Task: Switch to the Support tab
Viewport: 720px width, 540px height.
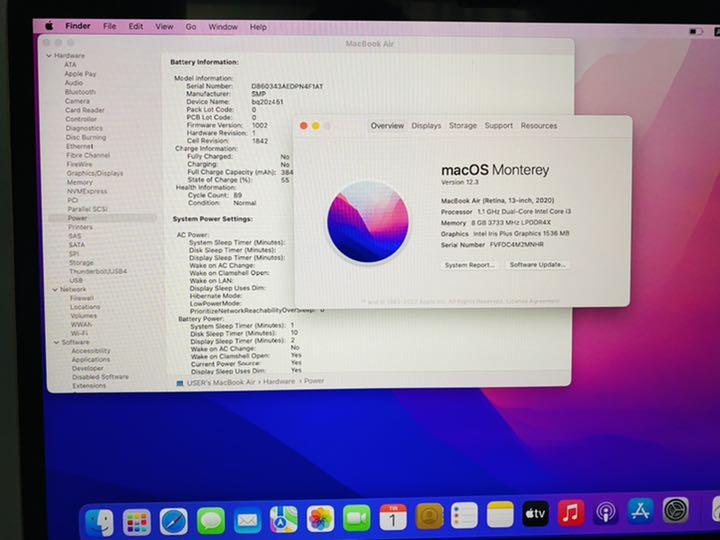Action: pyautogui.click(x=499, y=125)
